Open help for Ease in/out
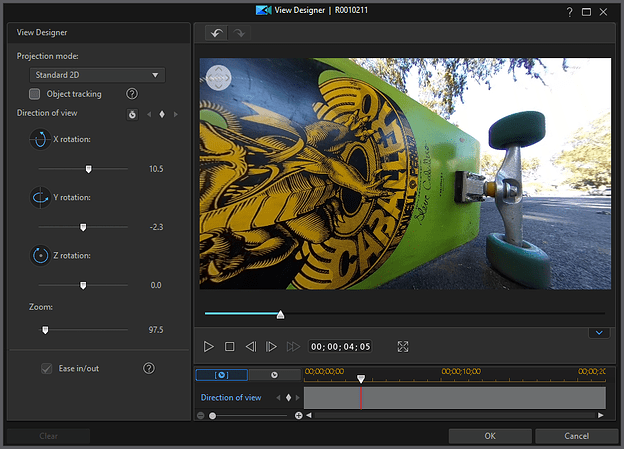 click(x=149, y=368)
